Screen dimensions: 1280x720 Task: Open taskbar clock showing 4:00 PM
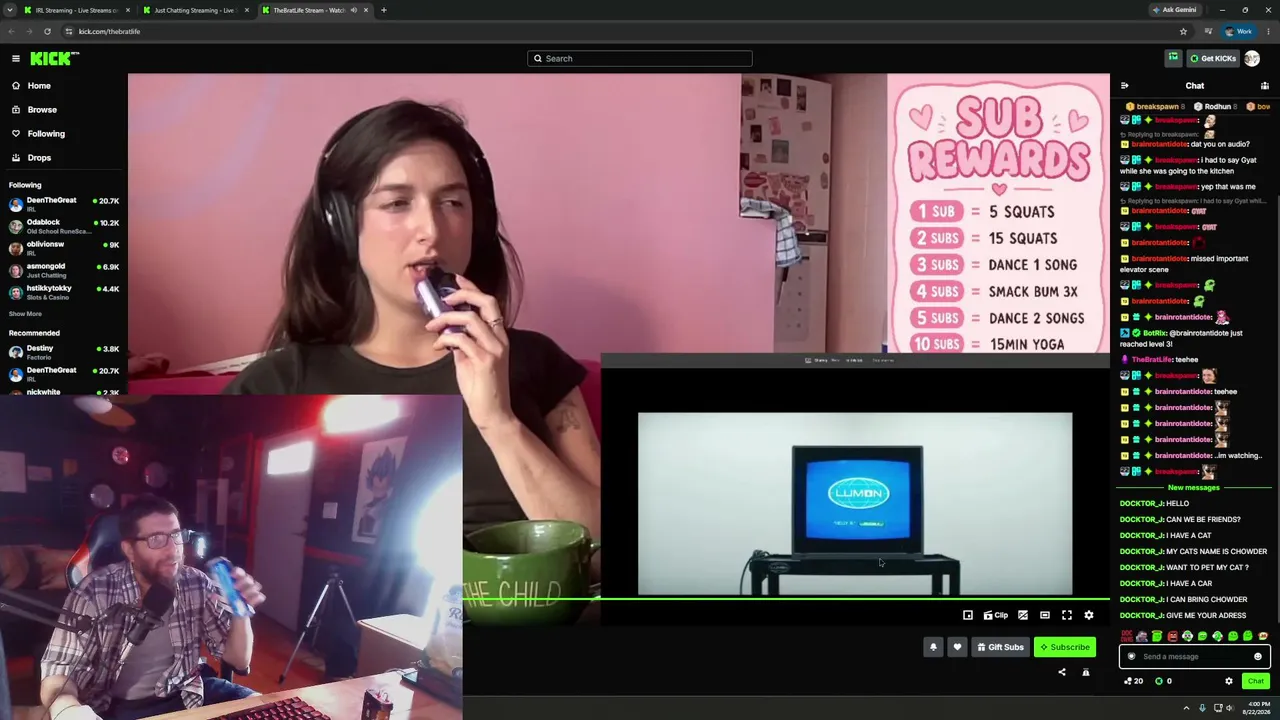(1258, 708)
